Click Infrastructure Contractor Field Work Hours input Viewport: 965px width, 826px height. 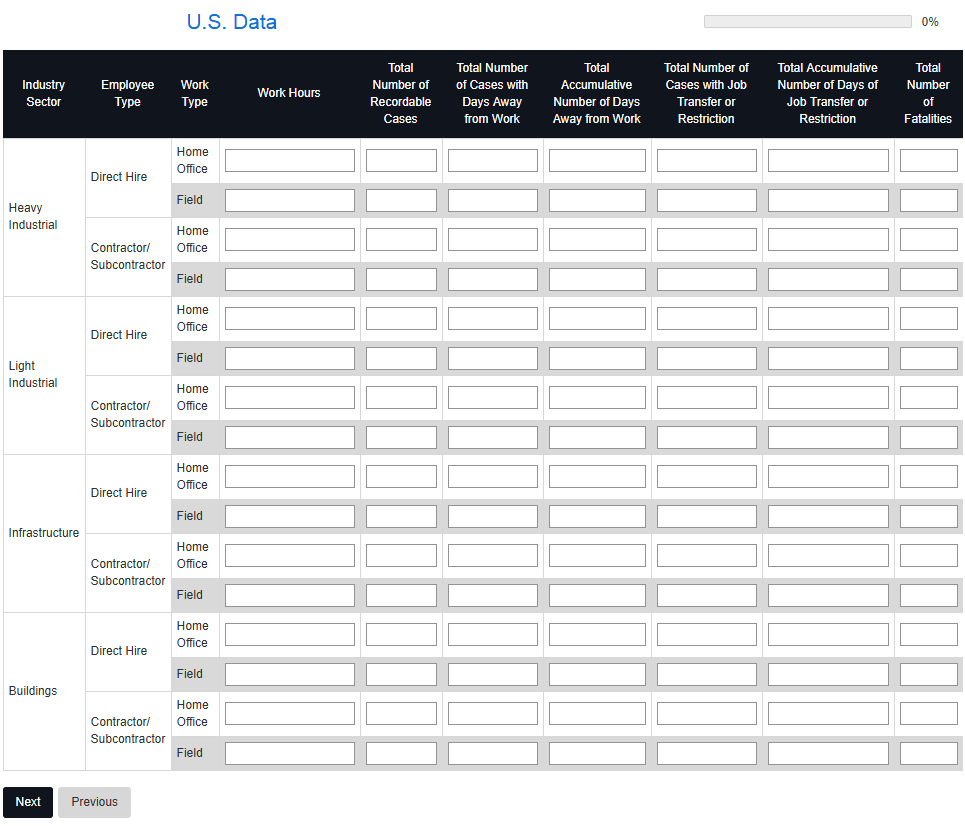[x=289, y=596]
